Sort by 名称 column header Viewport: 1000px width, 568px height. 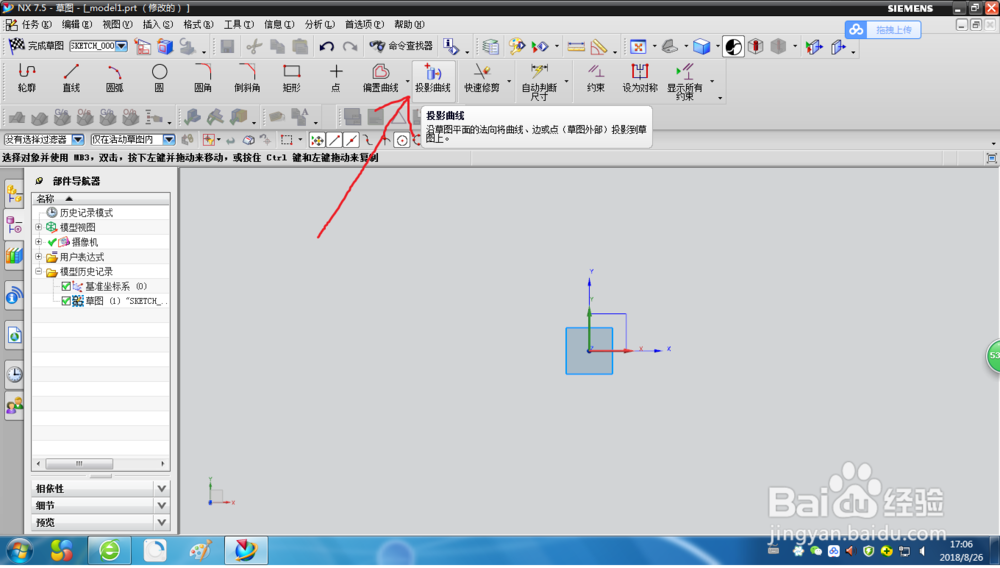pos(101,198)
